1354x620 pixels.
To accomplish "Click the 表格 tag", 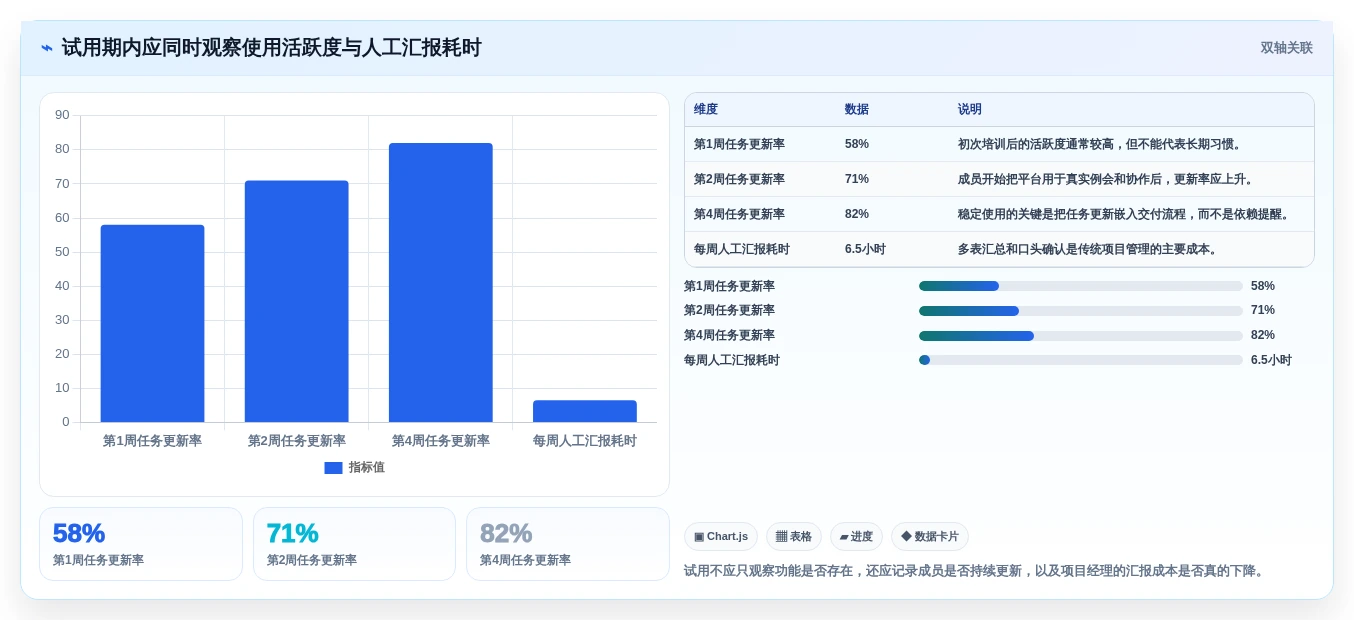I will click(x=794, y=537).
